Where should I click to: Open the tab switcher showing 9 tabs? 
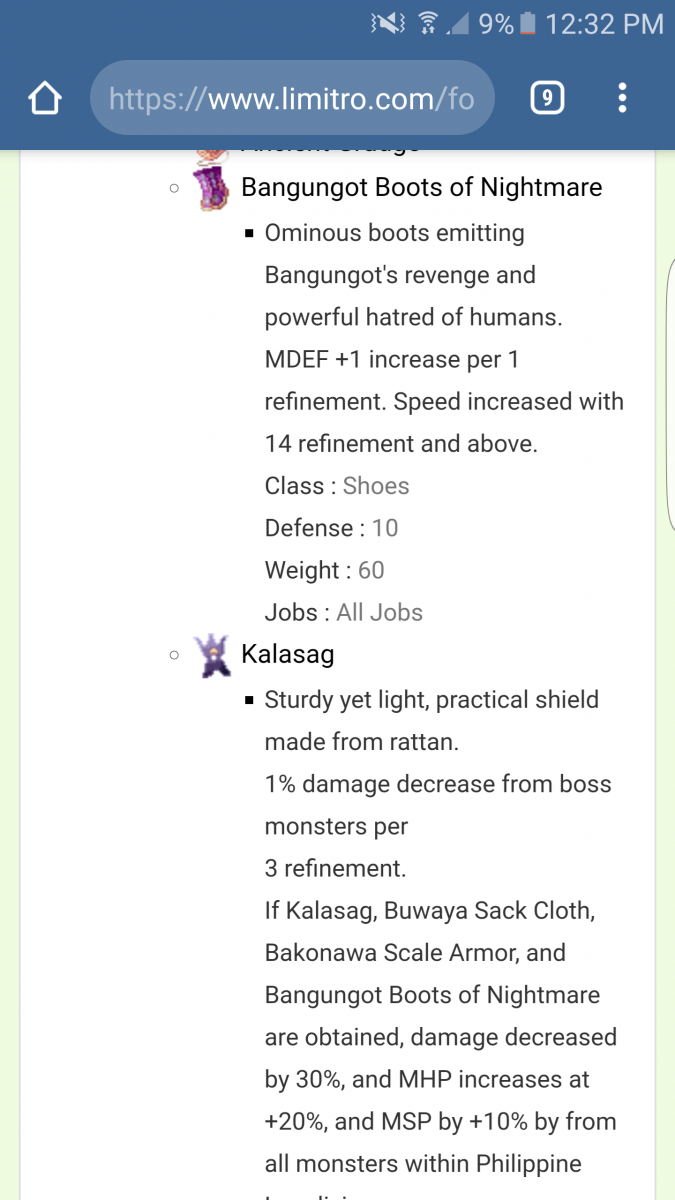click(546, 98)
